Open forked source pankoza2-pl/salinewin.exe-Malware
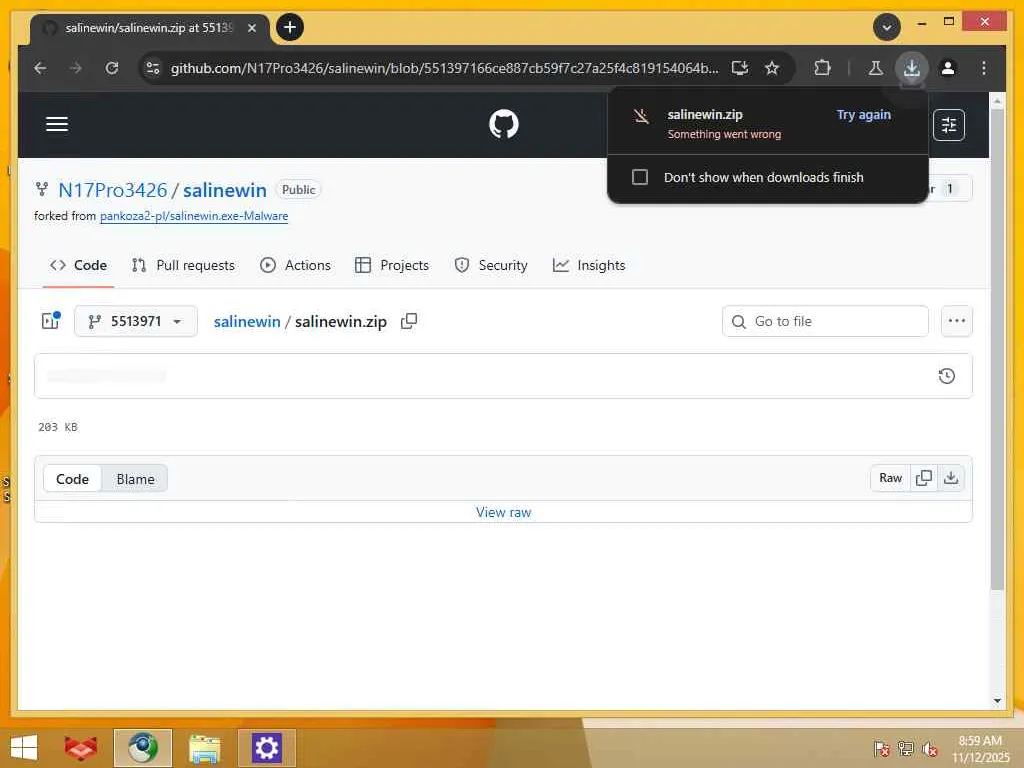The width and height of the screenshot is (1024, 768). (x=194, y=216)
